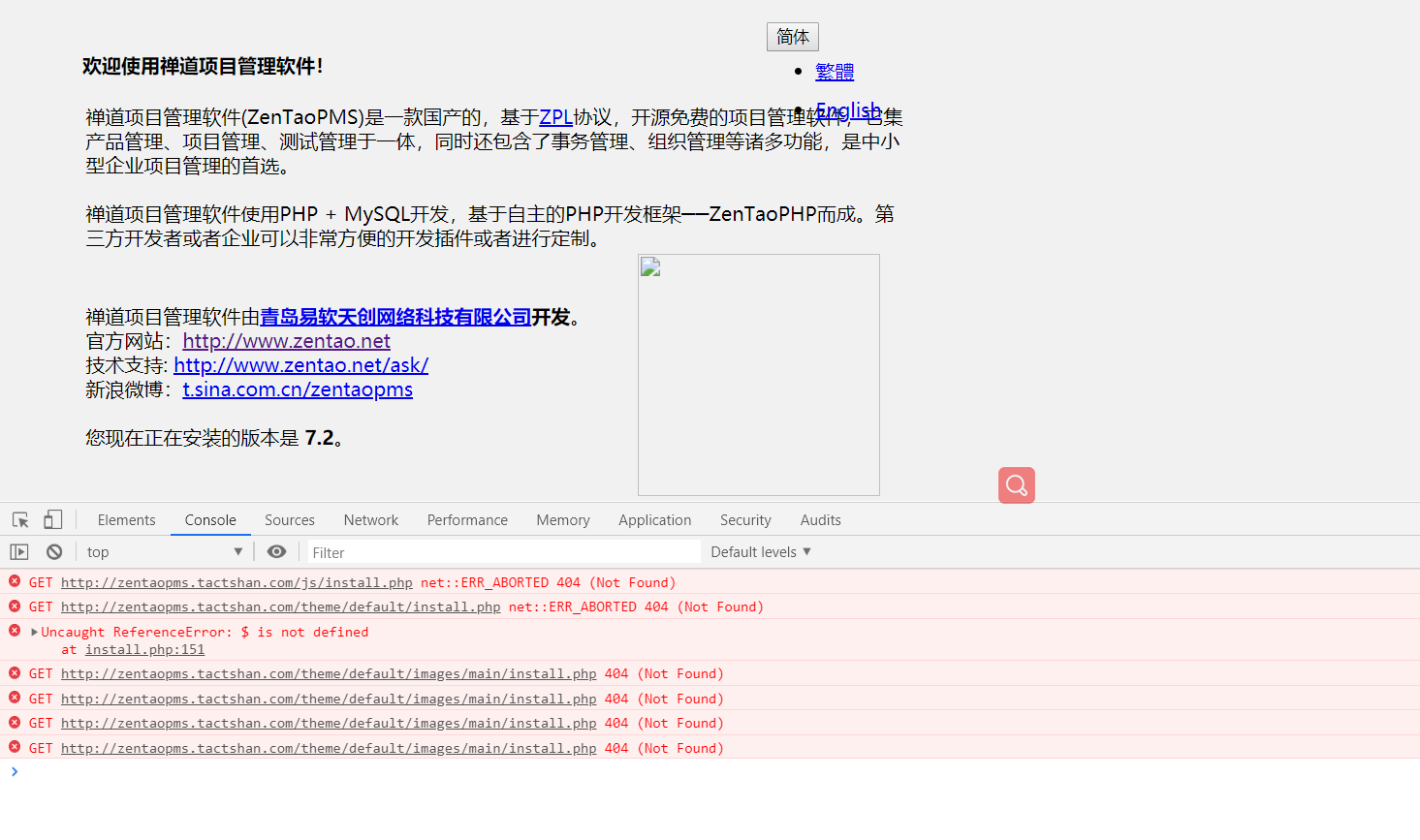The width and height of the screenshot is (1420, 840).
Task: Follow the install.php:151 source link
Action: pyautogui.click(x=145, y=649)
